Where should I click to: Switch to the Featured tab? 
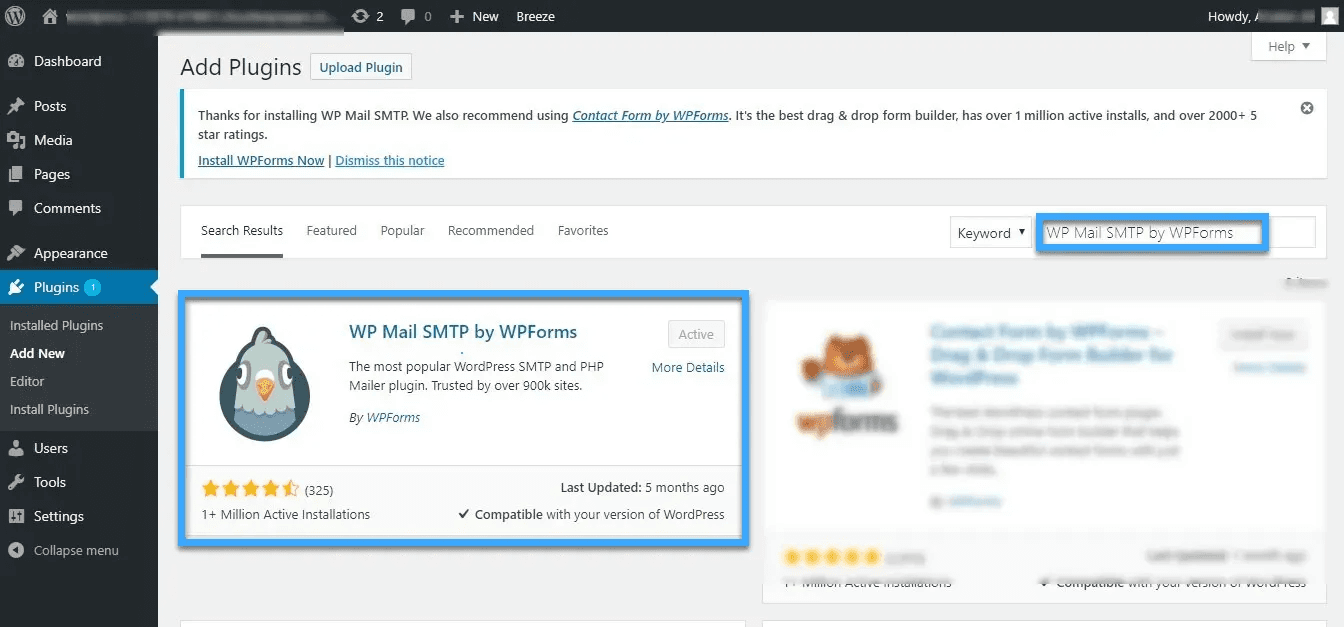click(x=331, y=230)
